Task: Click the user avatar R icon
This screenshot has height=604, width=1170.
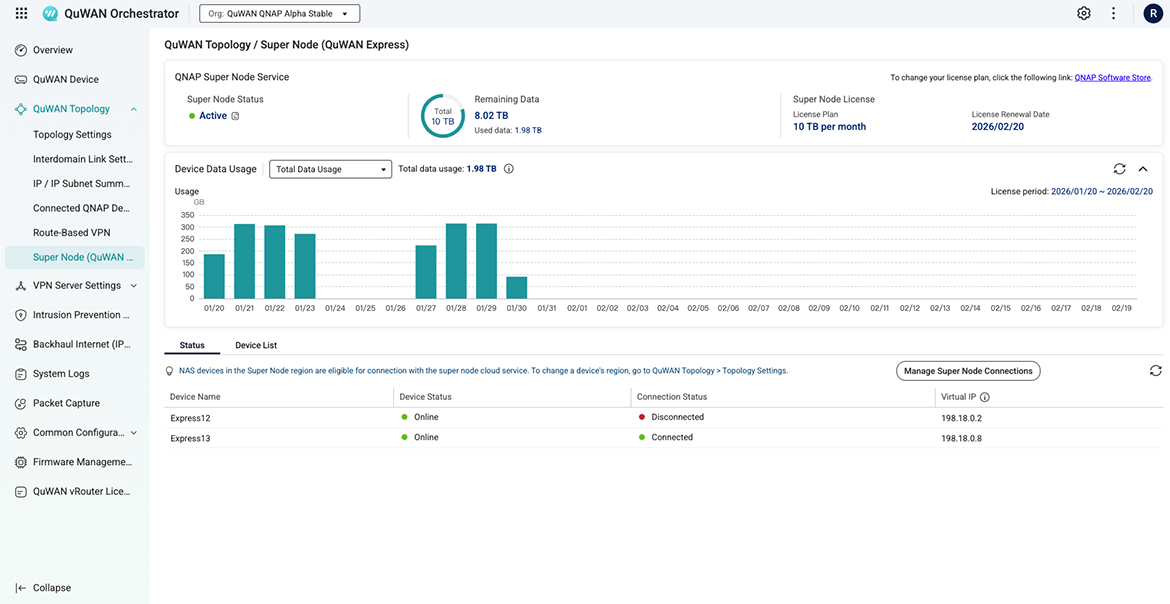Action: [1153, 14]
